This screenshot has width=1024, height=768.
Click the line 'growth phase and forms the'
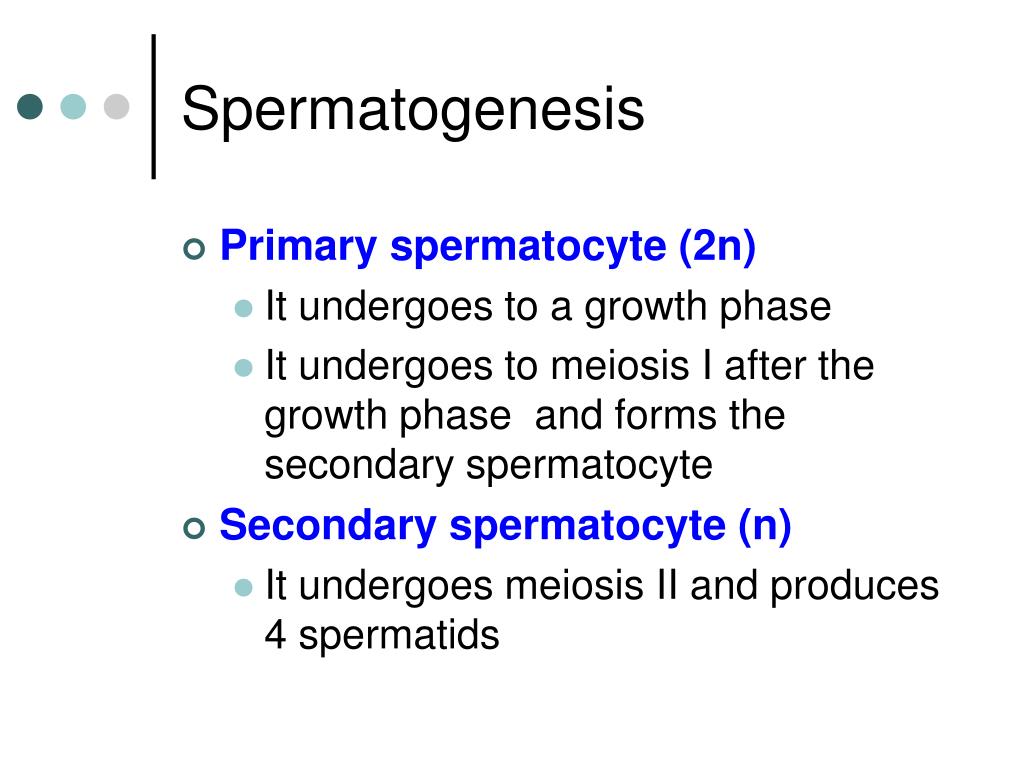[x=525, y=416]
